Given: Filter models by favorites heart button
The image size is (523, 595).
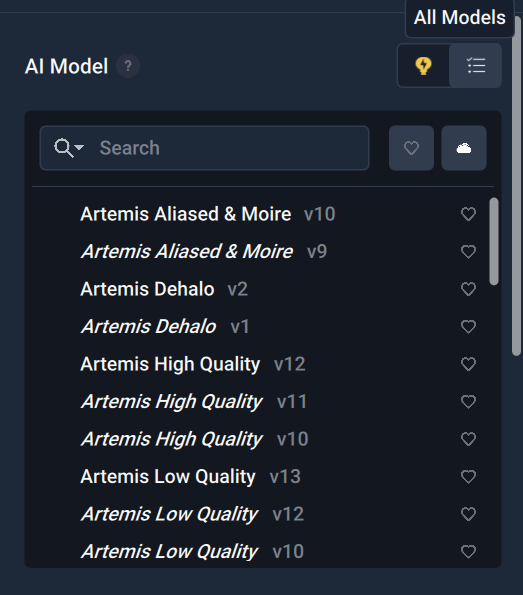Looking at the screenshot, I should click(411, 148).
